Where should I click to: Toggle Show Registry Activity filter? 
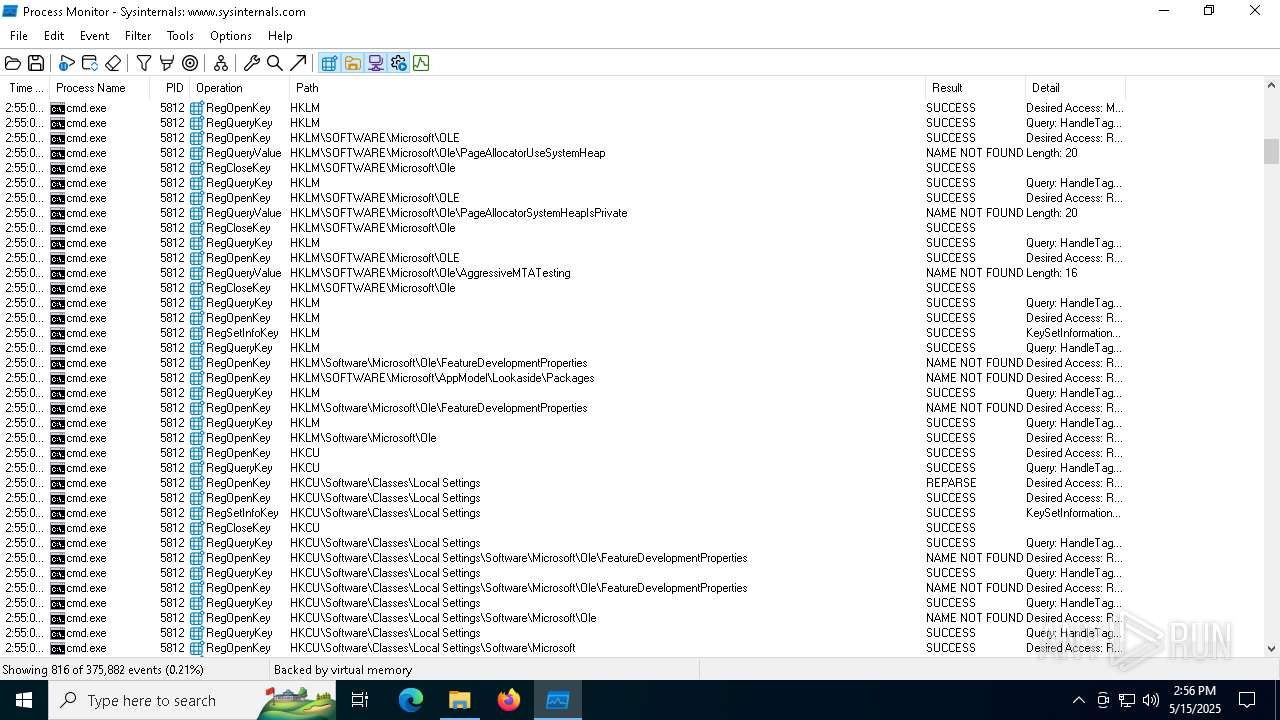[x=329, y=63]
